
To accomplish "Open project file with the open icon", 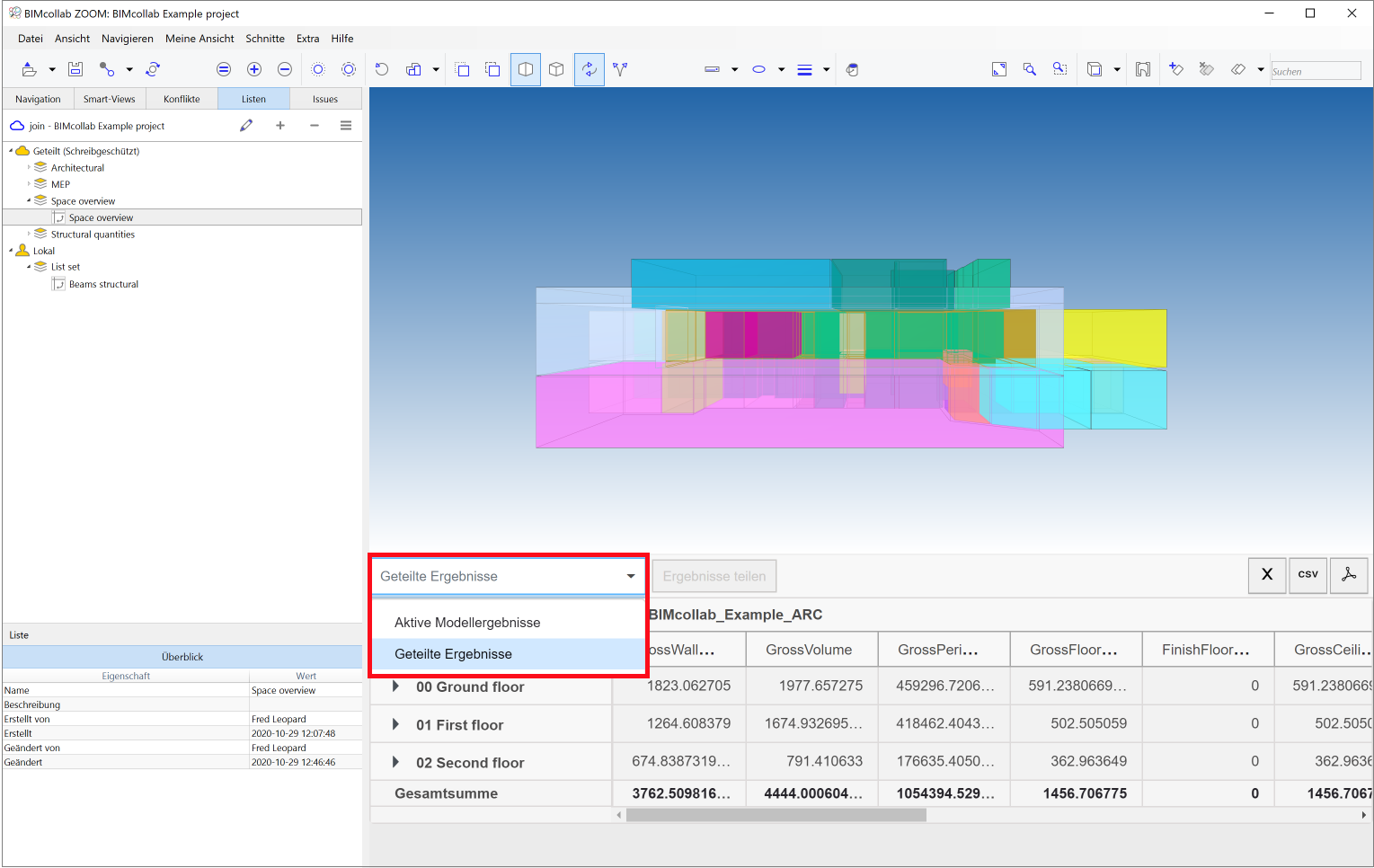I will [x=29, y=69].
